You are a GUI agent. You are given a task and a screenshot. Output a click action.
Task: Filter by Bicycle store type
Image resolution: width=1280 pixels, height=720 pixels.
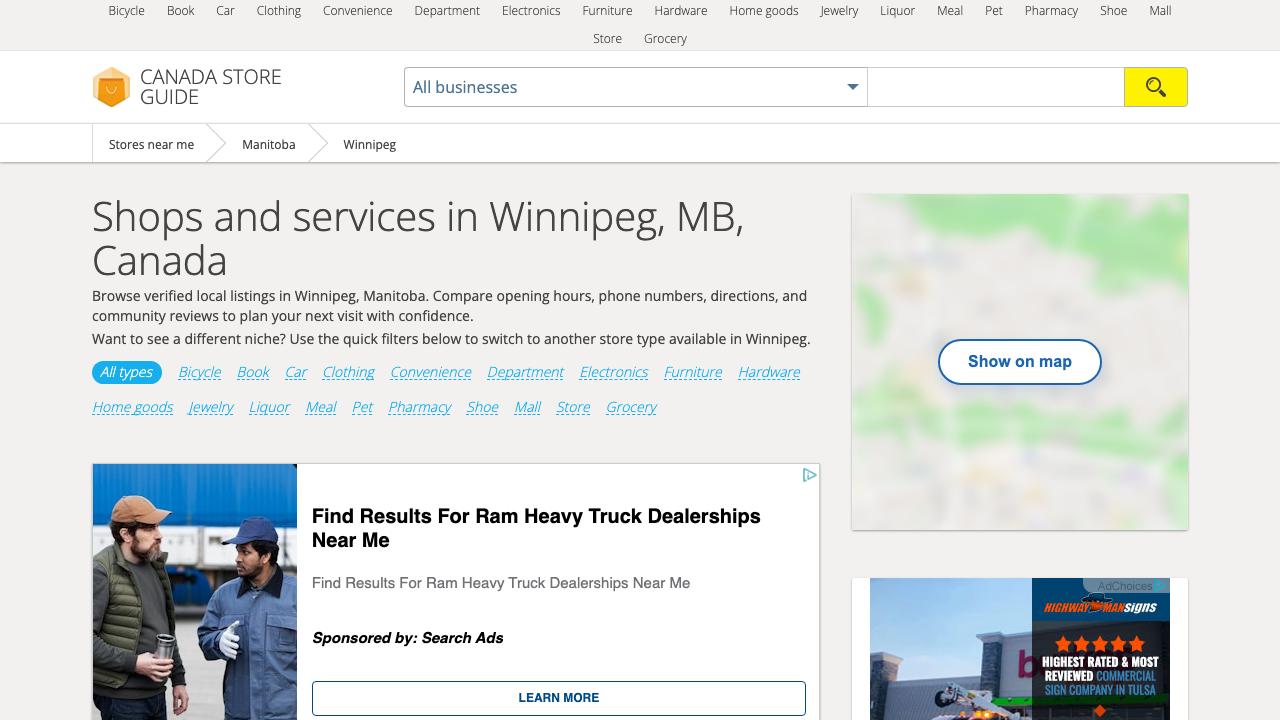(199, 372)
